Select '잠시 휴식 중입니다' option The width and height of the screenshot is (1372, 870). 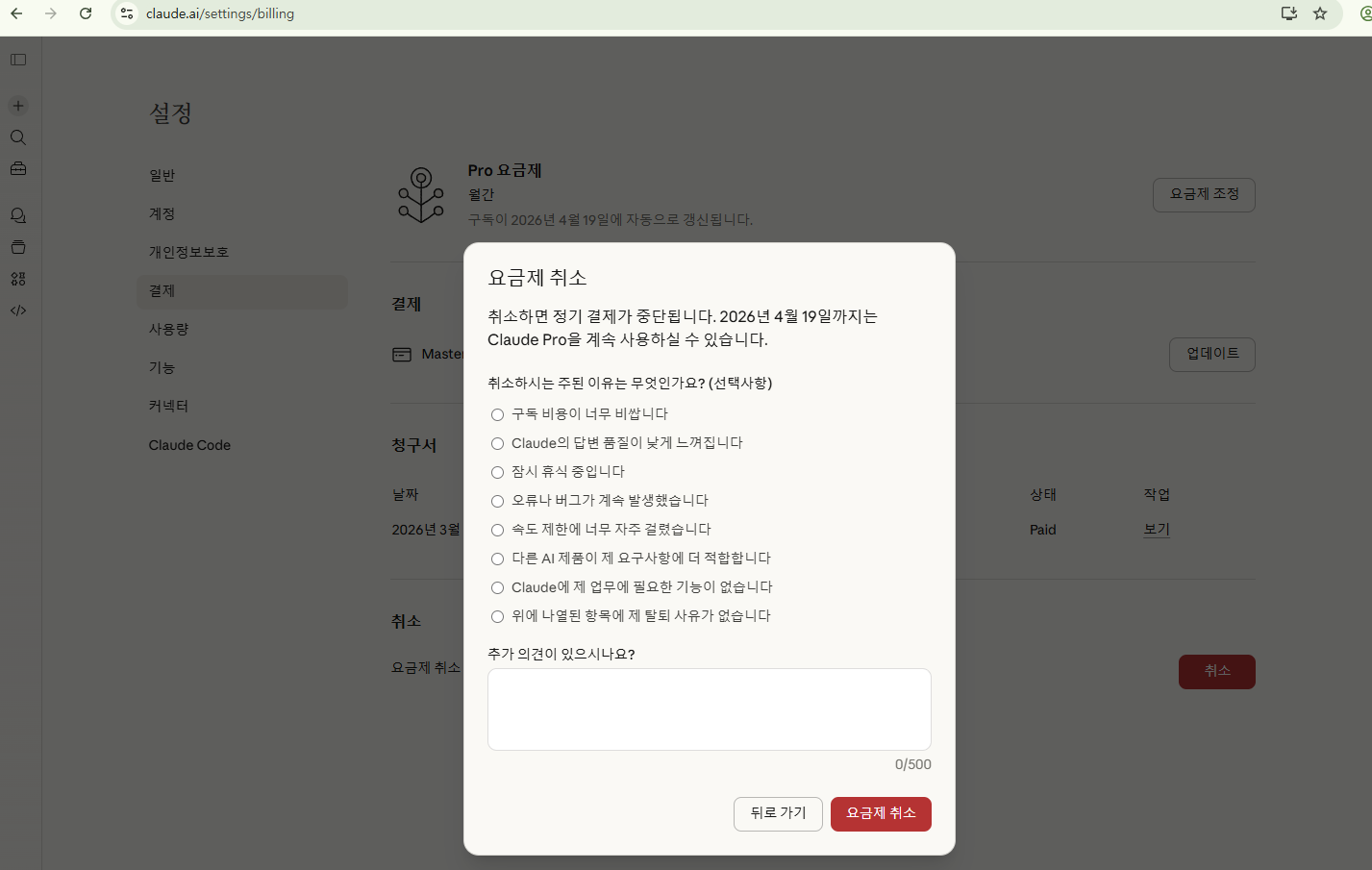(497, 472)
